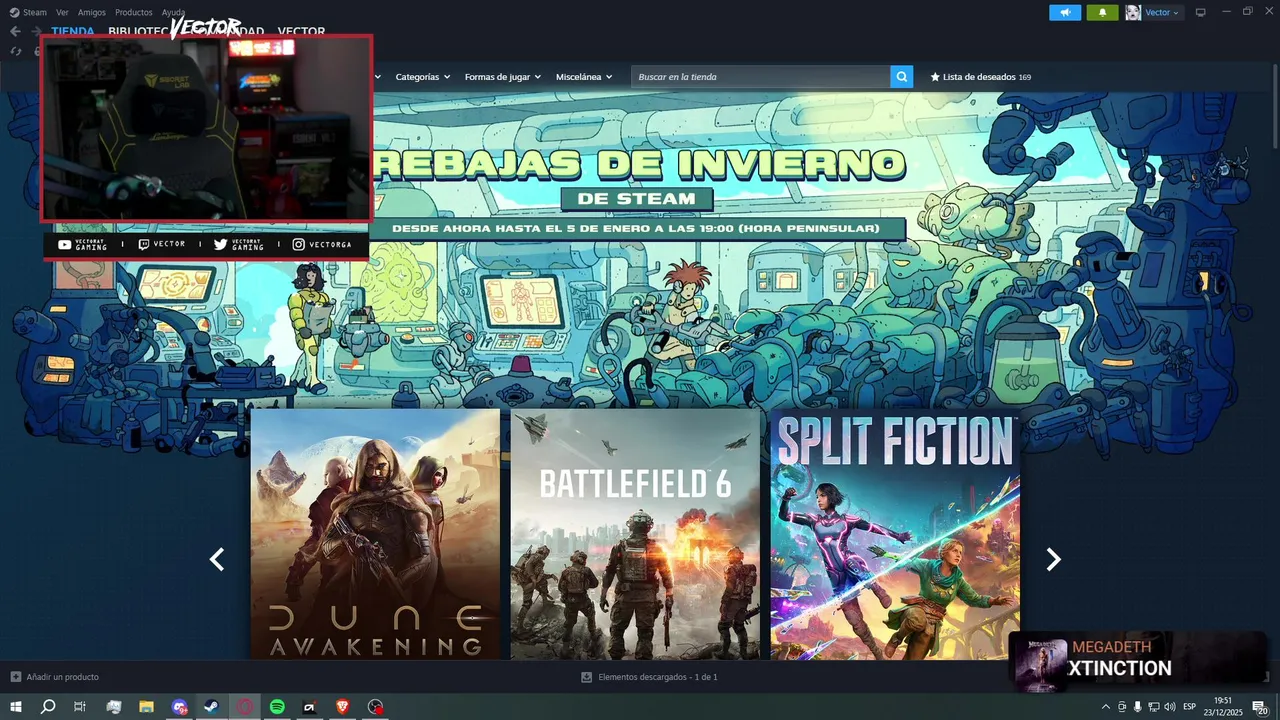Viewport: 1280px width, 720px height.
Task: Open Spotify from the taskbar
Action: coord(277,707)
